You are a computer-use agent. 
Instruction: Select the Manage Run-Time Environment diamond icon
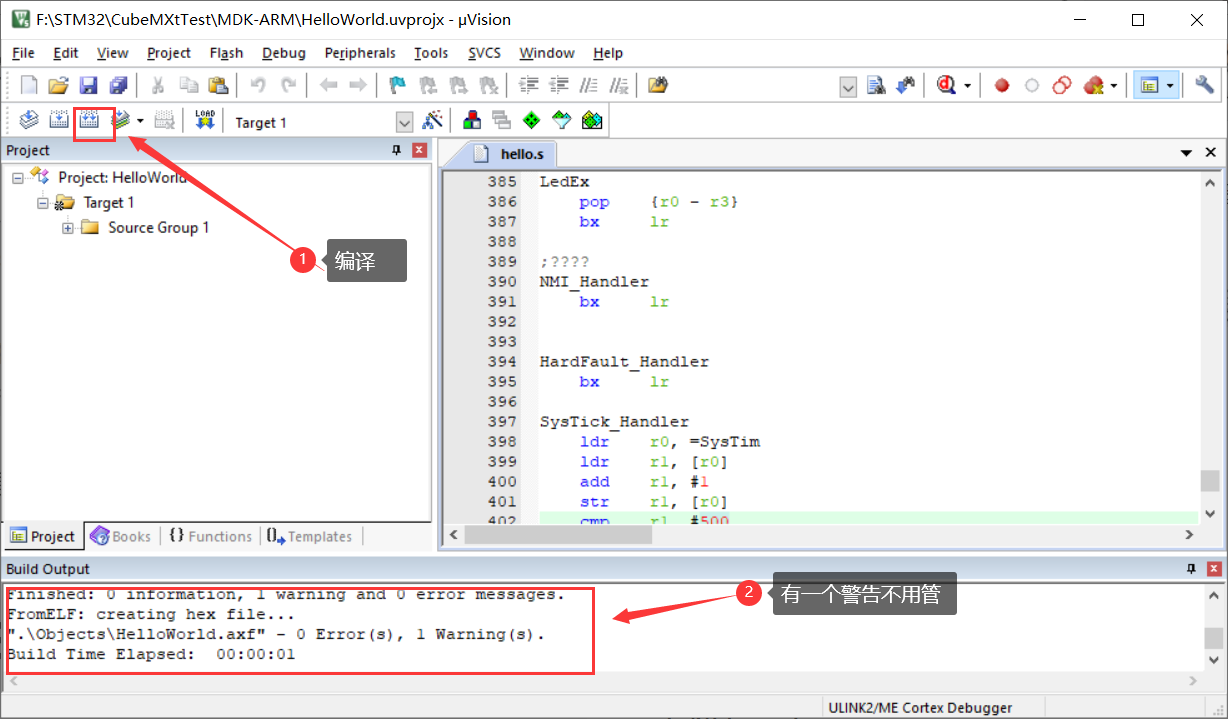pos(531,119)
